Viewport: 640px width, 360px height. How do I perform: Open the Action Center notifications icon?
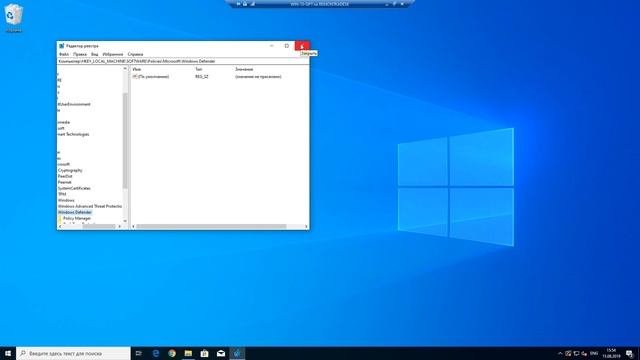[x=629, y=353]
